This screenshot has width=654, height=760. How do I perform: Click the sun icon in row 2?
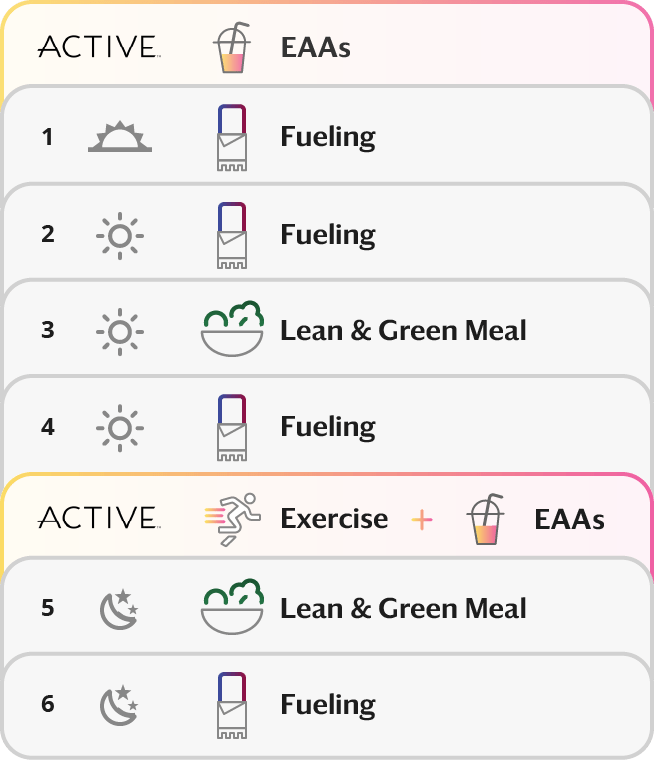click(119, 235)
